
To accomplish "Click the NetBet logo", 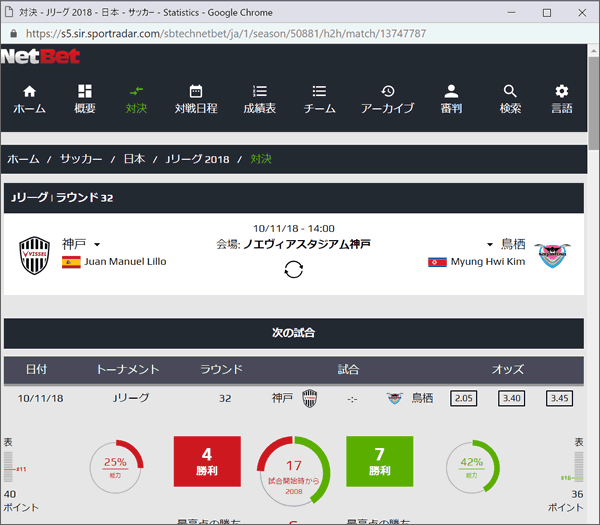I will pyautogui.click(x=40, y=56).
